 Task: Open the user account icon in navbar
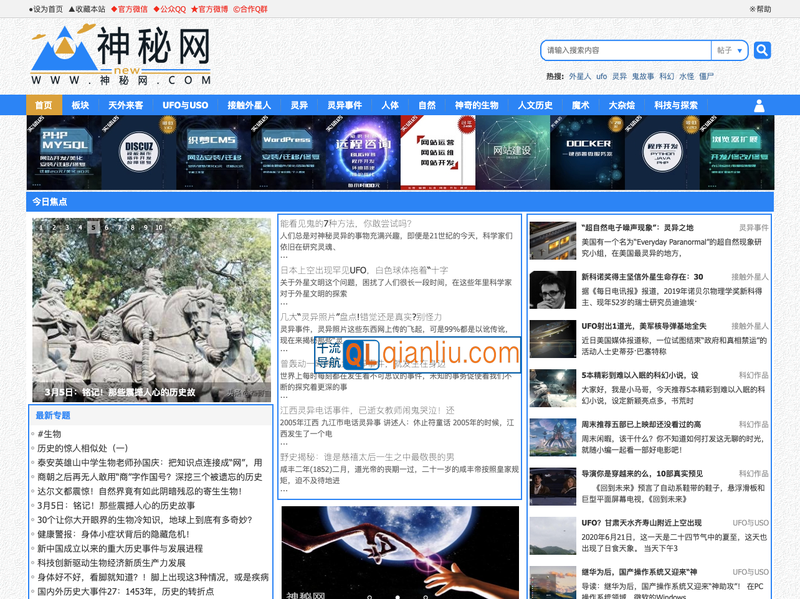pyautogui.click(x=759, y=106)
